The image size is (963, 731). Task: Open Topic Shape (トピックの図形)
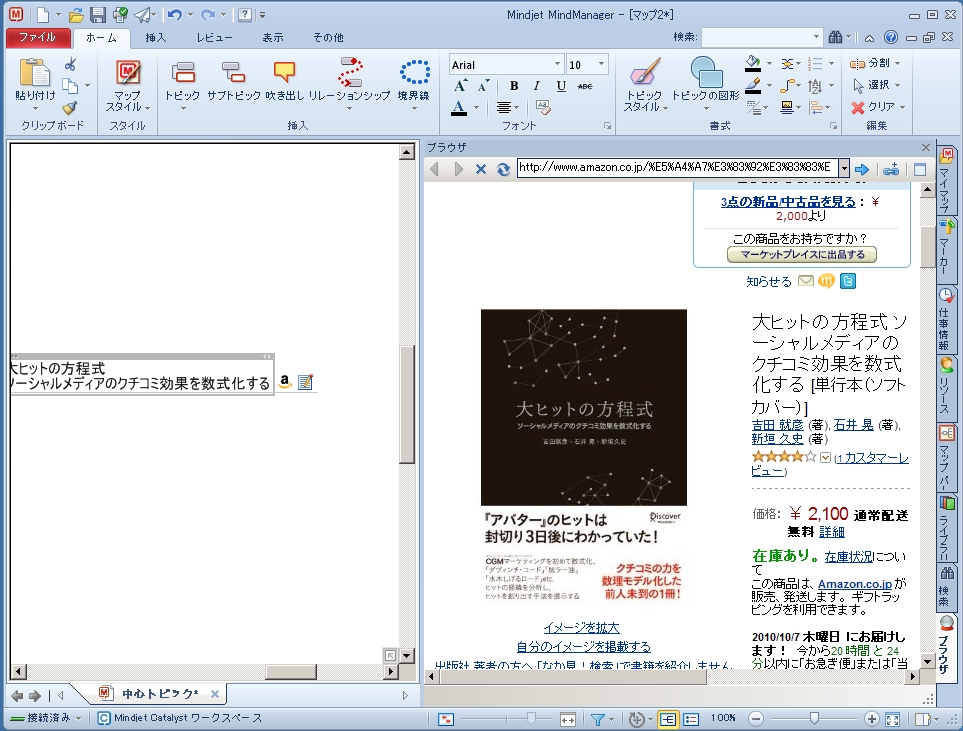point(706,72)
